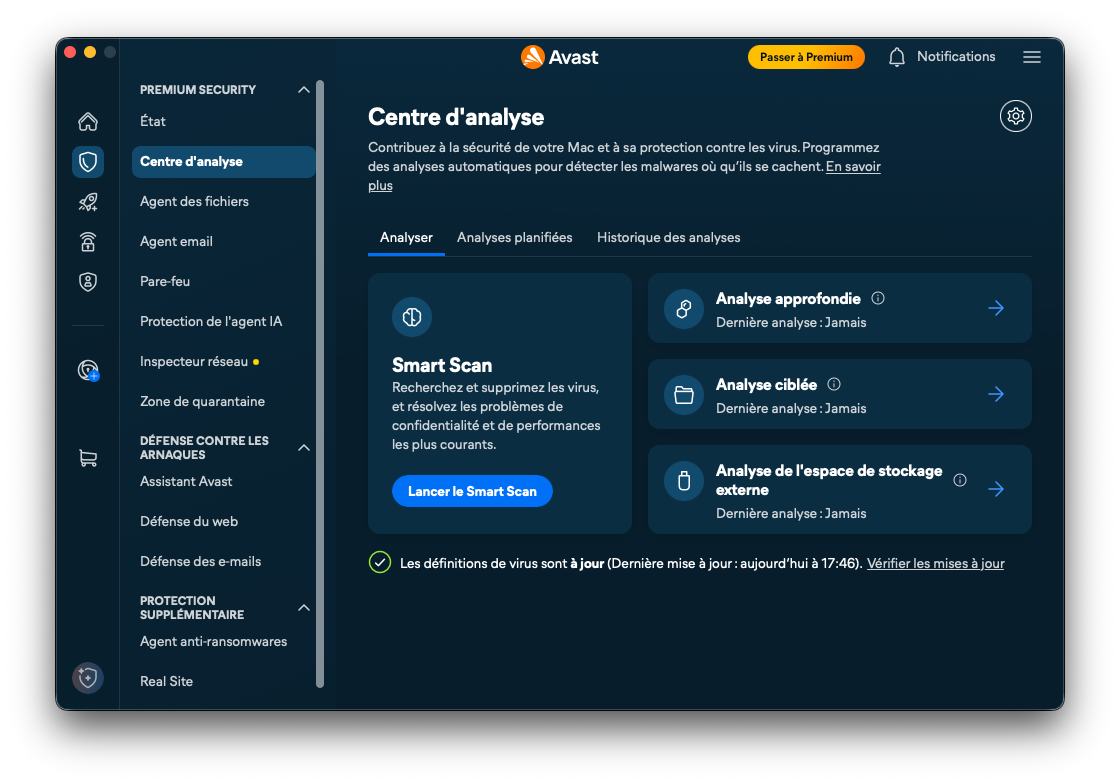1120x784 pixels.
Task: Click the Avast logo
Action: click(x=560, y=57)
